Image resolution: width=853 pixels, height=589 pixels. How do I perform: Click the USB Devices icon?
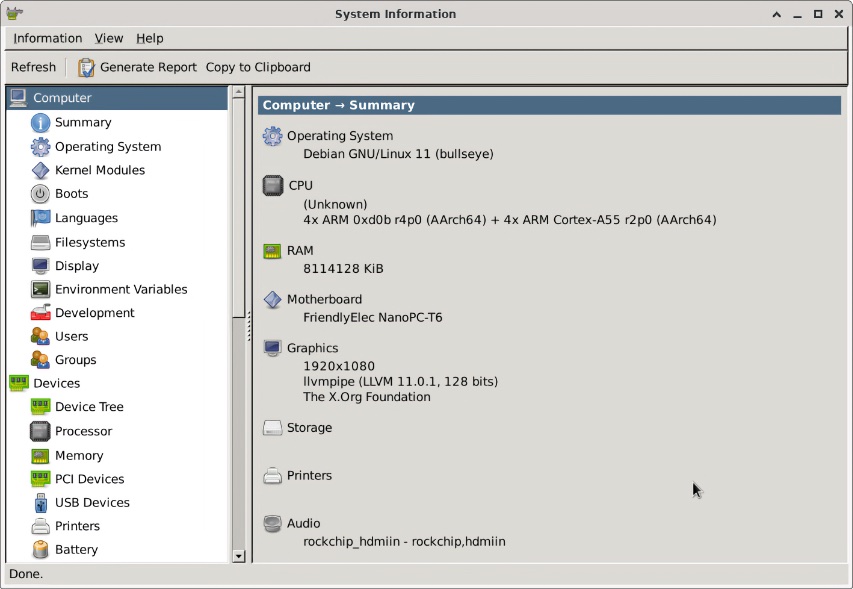[40, 503]
